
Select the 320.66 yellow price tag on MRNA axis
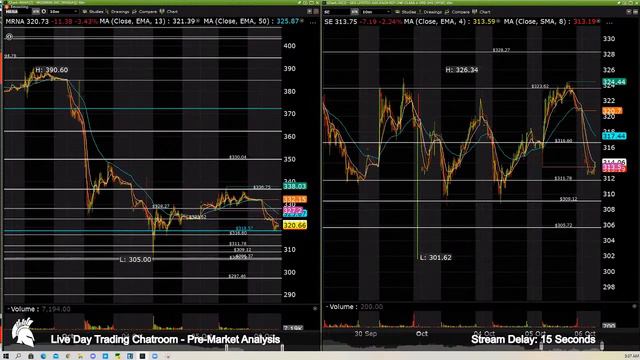295,225
